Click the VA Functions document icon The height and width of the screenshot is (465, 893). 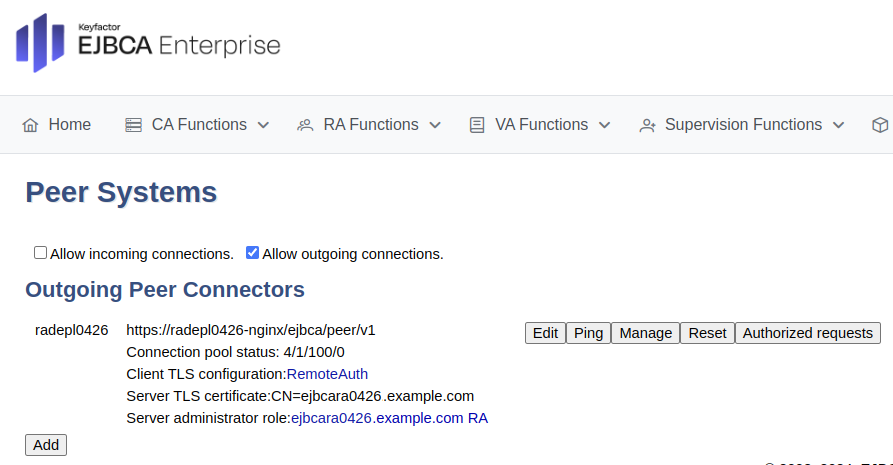477,125
